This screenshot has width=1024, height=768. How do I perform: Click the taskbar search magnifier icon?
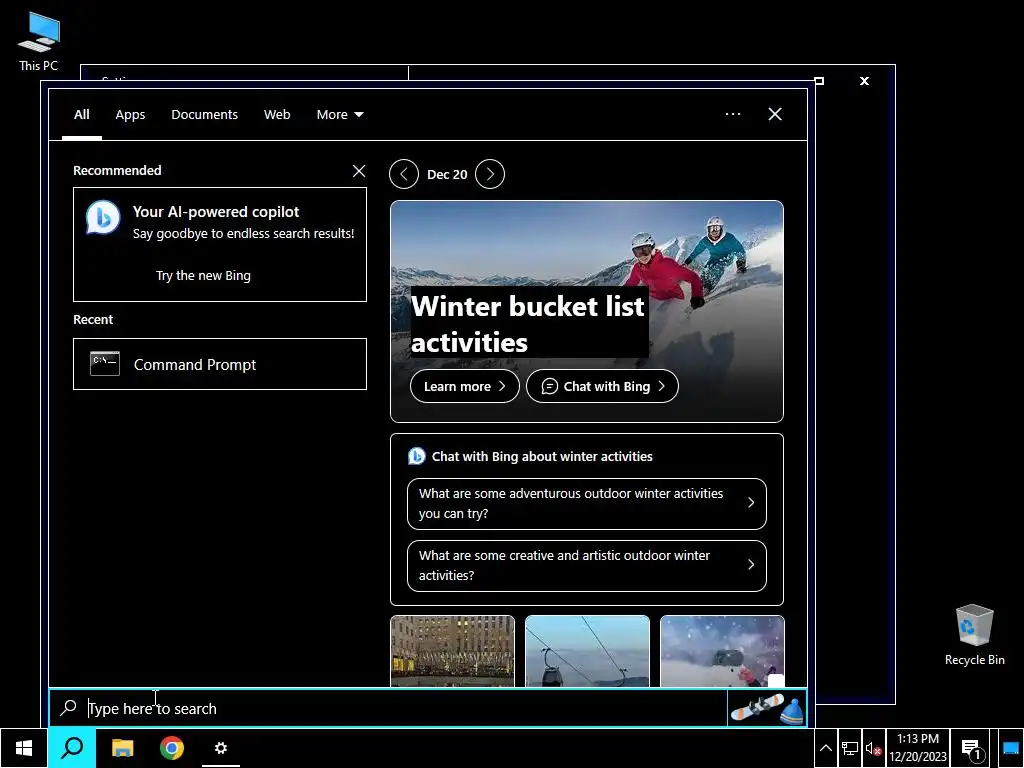coord(72,748)
